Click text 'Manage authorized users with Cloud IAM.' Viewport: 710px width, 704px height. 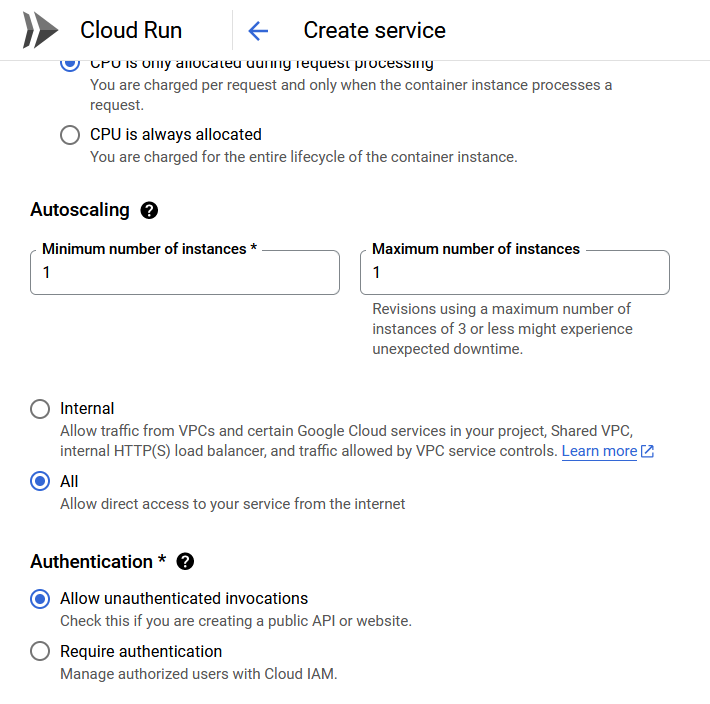[x=199, y=674]
